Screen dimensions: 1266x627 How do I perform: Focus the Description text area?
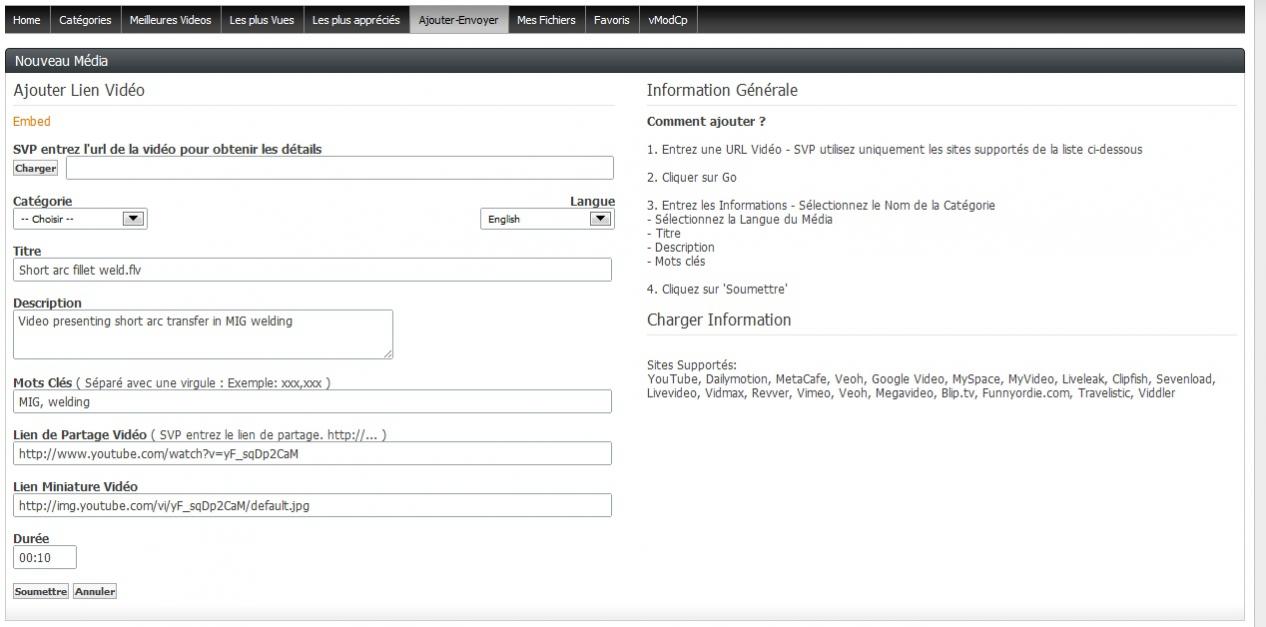point(203,334)
